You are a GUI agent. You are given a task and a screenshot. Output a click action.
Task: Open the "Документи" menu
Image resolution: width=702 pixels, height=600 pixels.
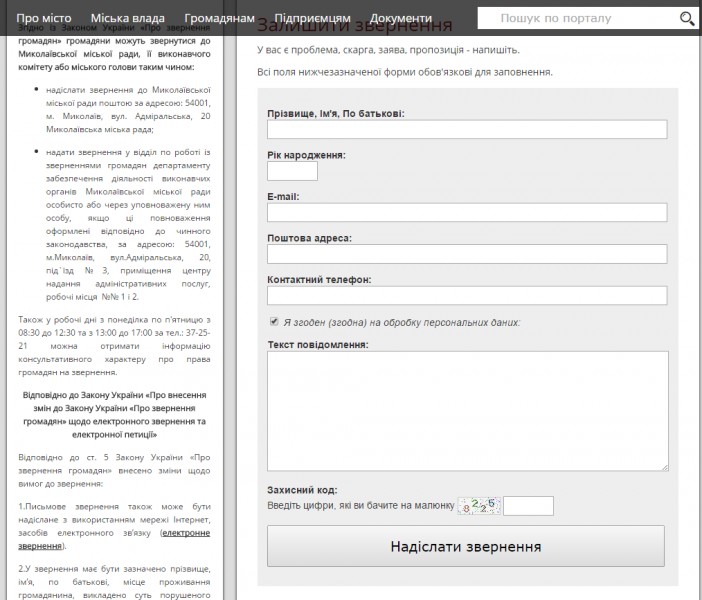(x=400, y=18)
